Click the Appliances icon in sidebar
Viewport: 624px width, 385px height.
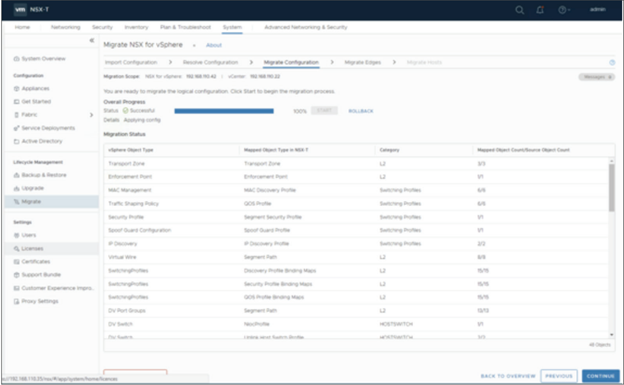click(x=16, y=88)
